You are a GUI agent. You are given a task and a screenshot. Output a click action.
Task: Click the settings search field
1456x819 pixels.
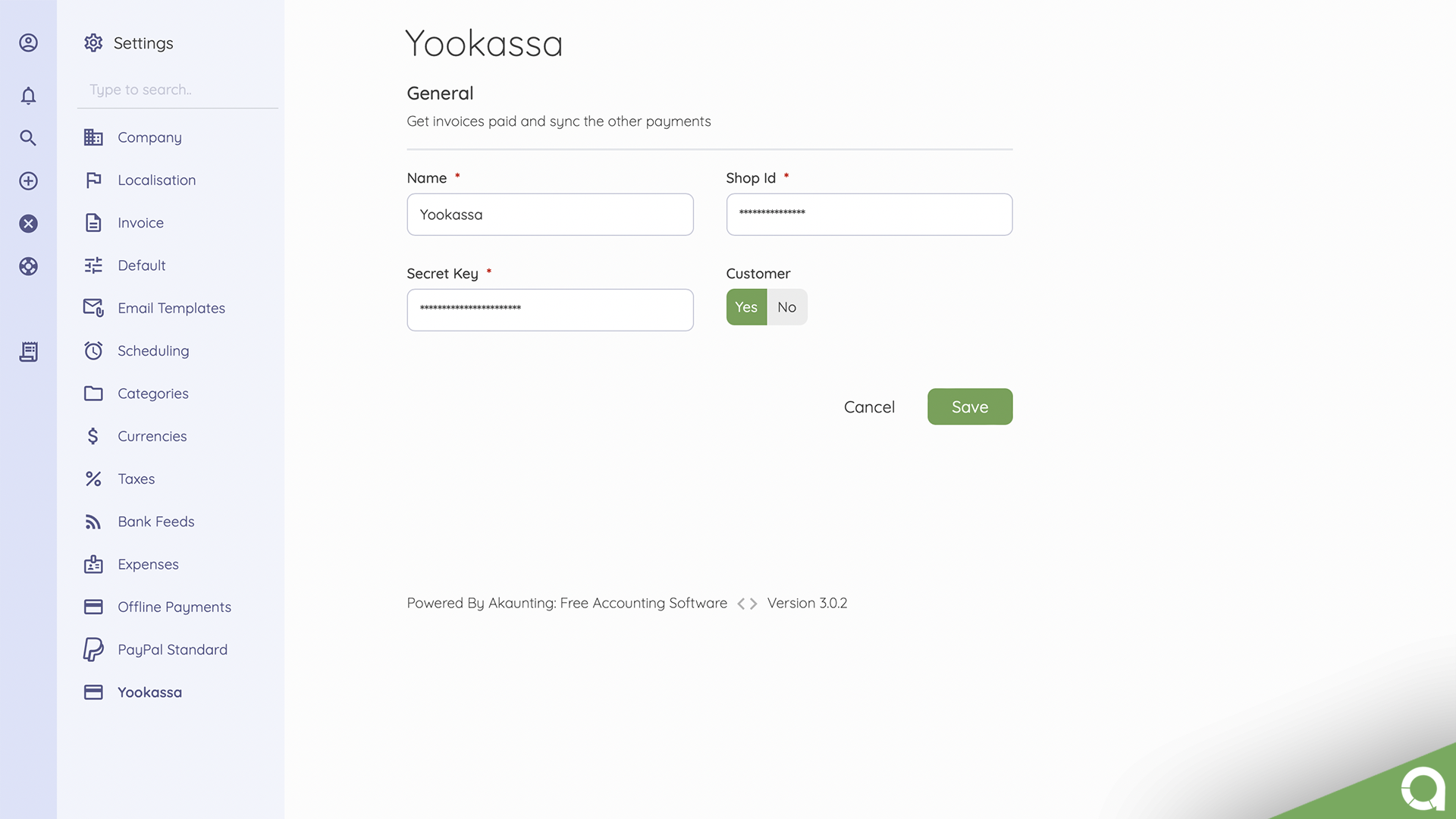(x=177, y=89)
